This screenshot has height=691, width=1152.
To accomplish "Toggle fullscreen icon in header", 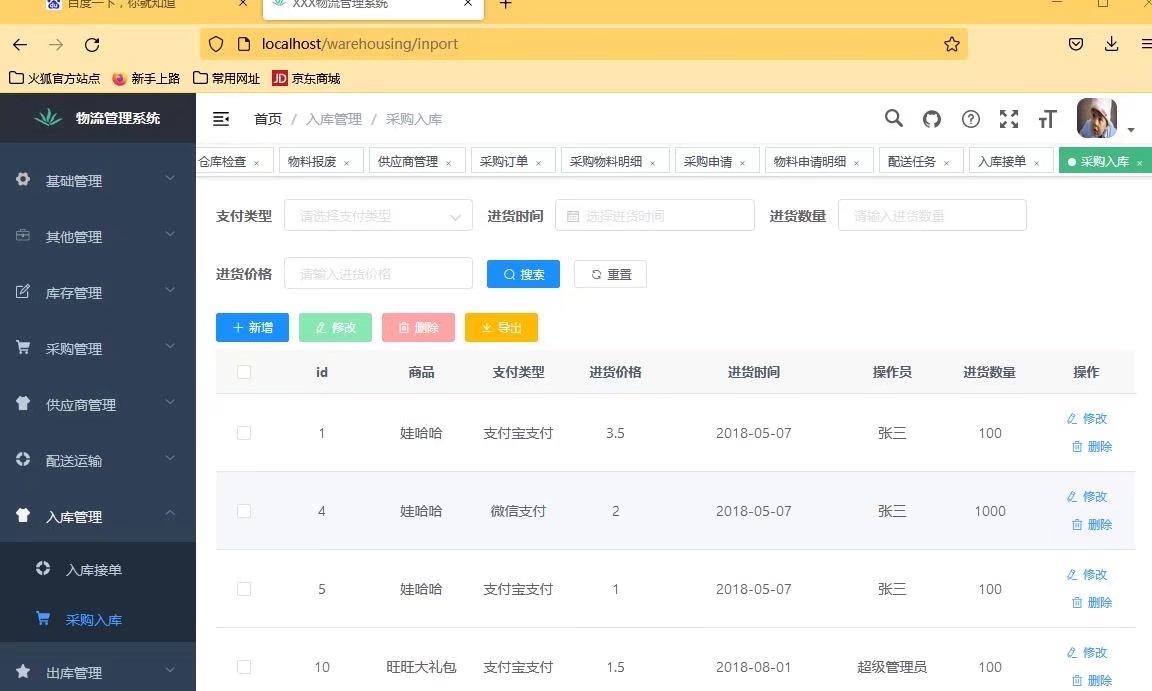I will (1009, 119).
